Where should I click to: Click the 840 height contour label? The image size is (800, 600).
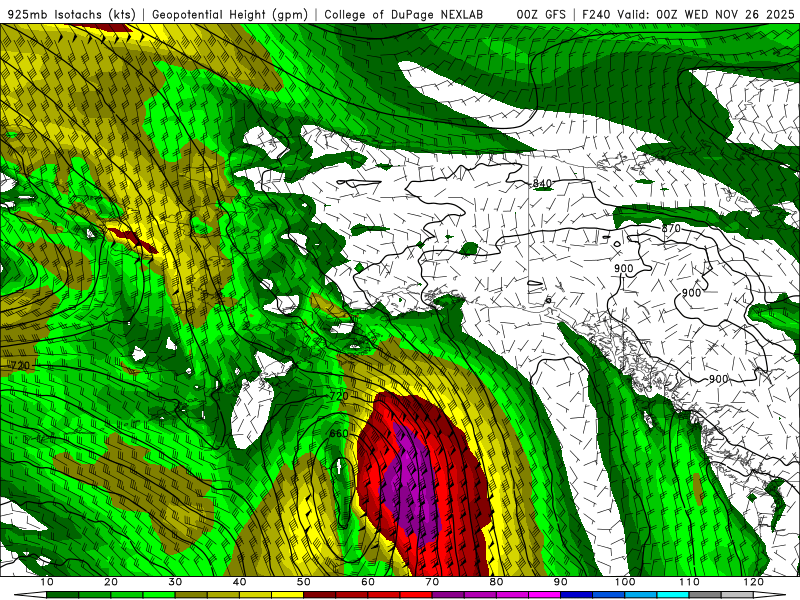tap(542, 183)
